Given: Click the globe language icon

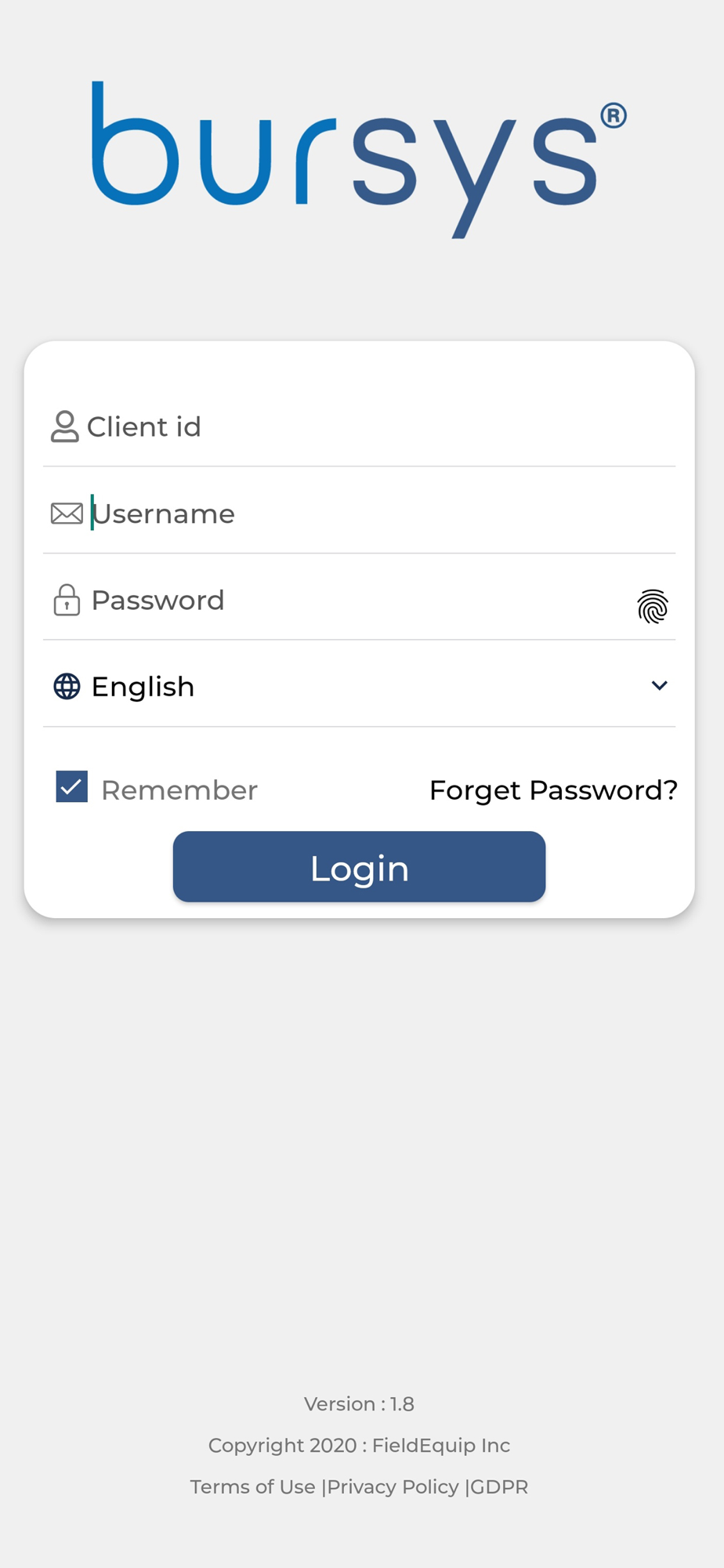Looking at the screenshot, I should tap(67, 686).
